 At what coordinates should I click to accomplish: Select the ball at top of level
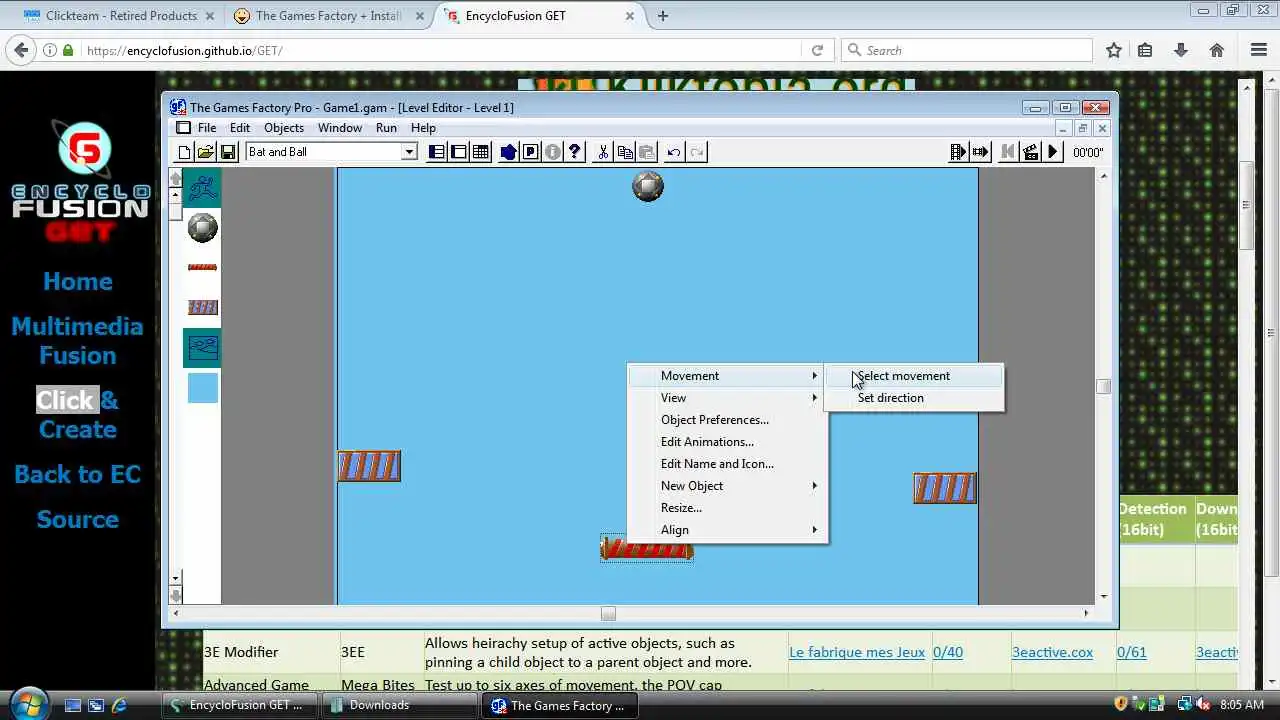pos(648,186)
